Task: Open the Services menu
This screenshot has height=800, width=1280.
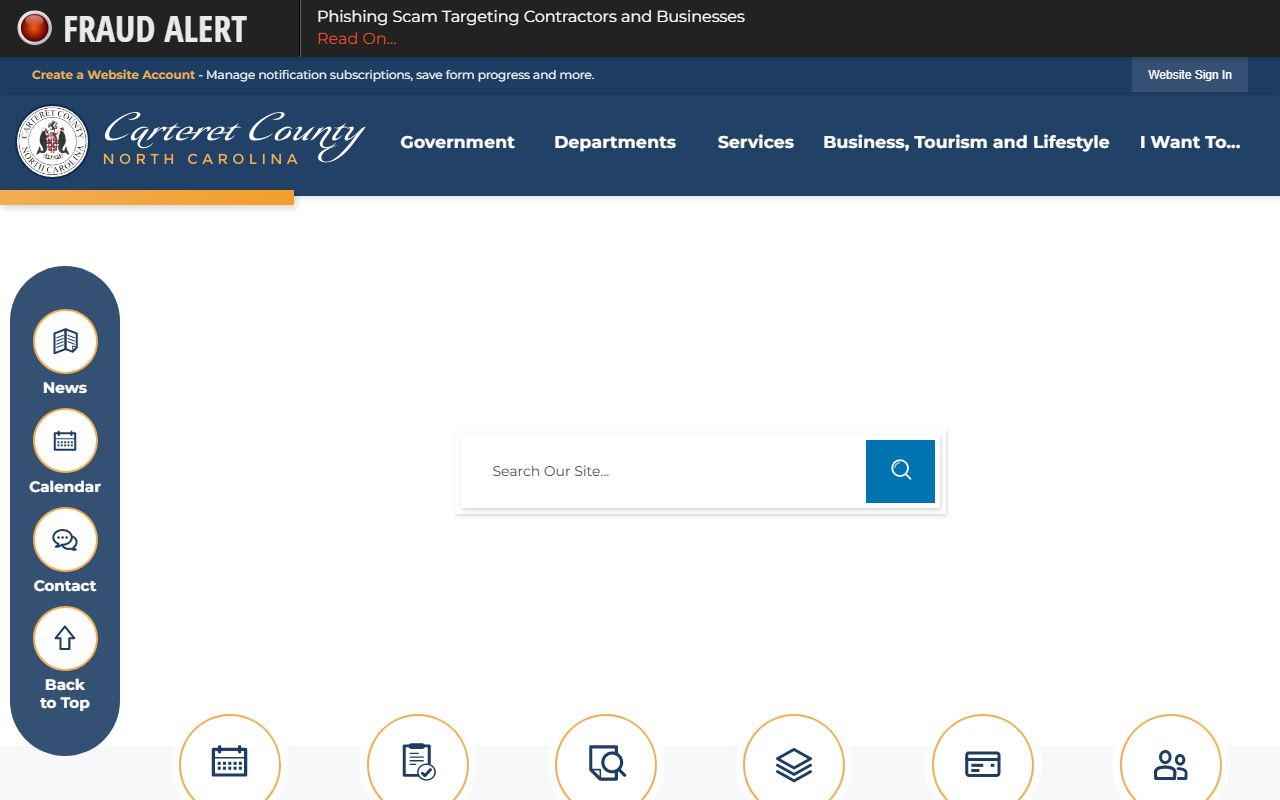Action: [x=756, y=142]
